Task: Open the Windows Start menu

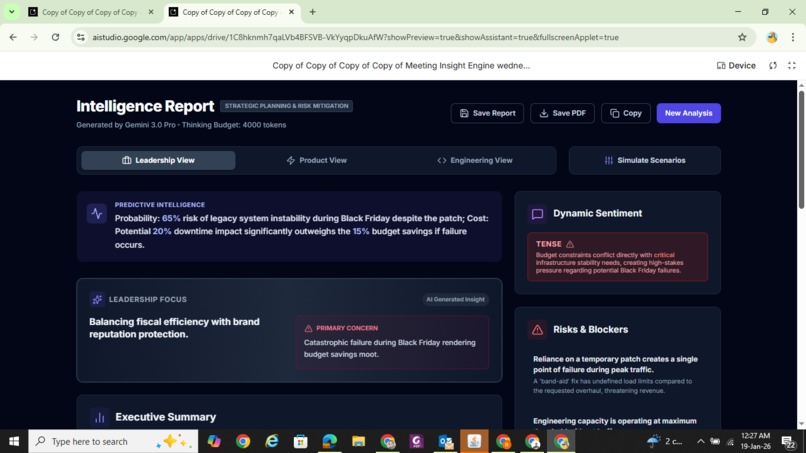Action: point(14,441)
